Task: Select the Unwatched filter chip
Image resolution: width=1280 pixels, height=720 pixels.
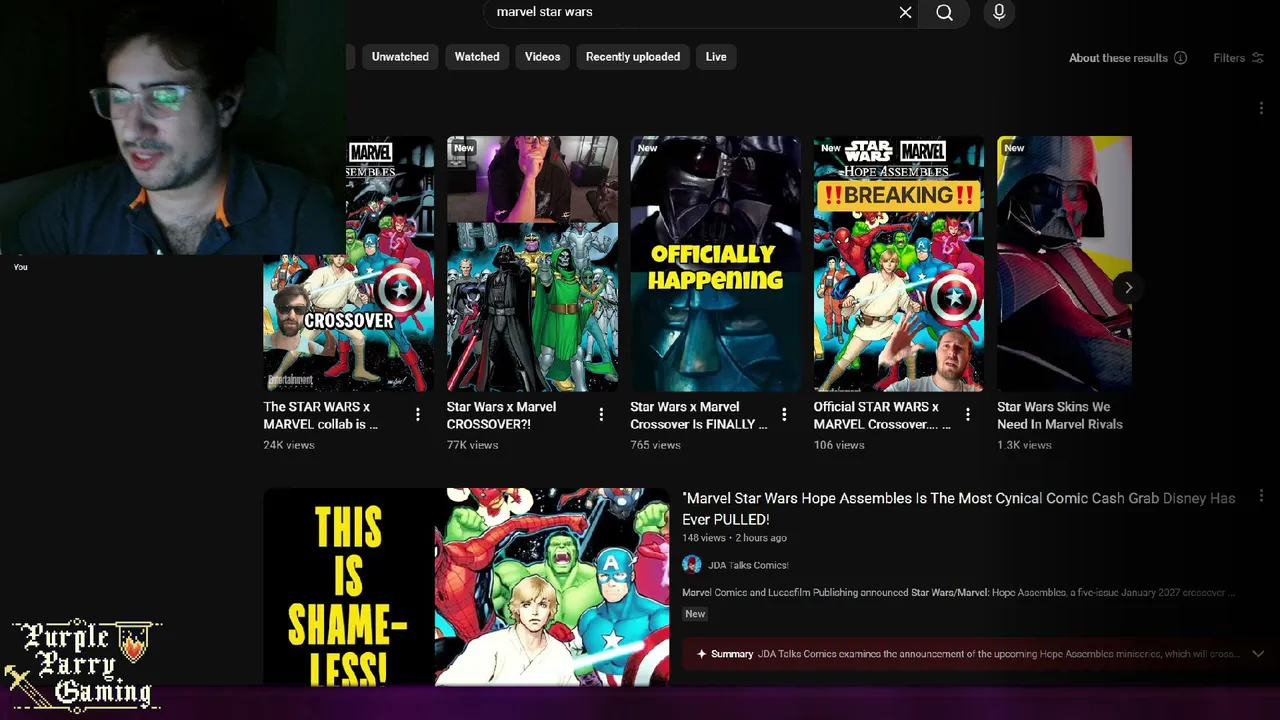Action: point(400,57)
